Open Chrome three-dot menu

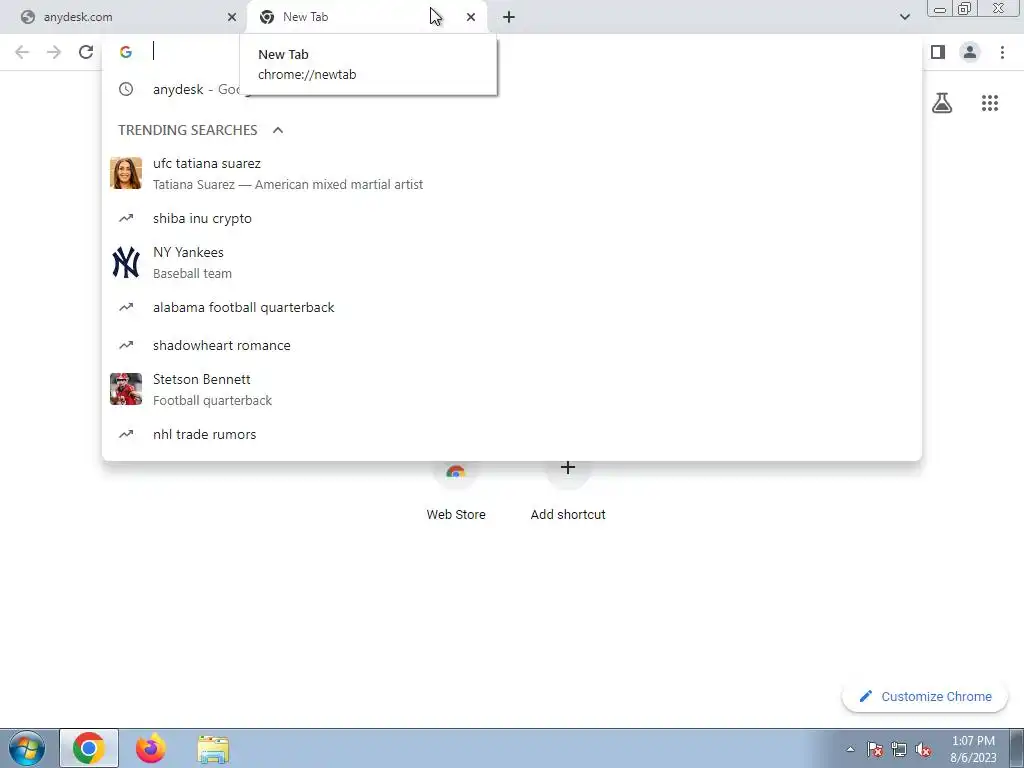(x=1002, y=52)
